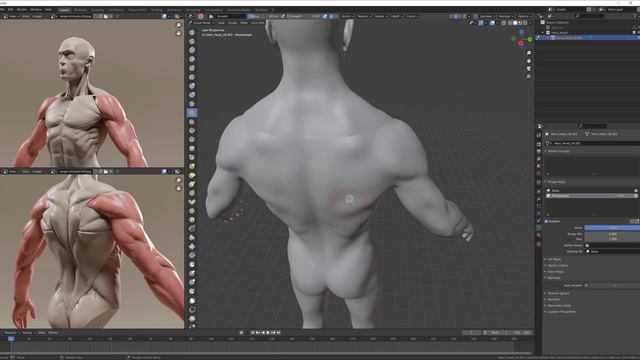Open the Falloff dropdown in sculpt header
Screen dimensions: 640x360
pos(396,16)
